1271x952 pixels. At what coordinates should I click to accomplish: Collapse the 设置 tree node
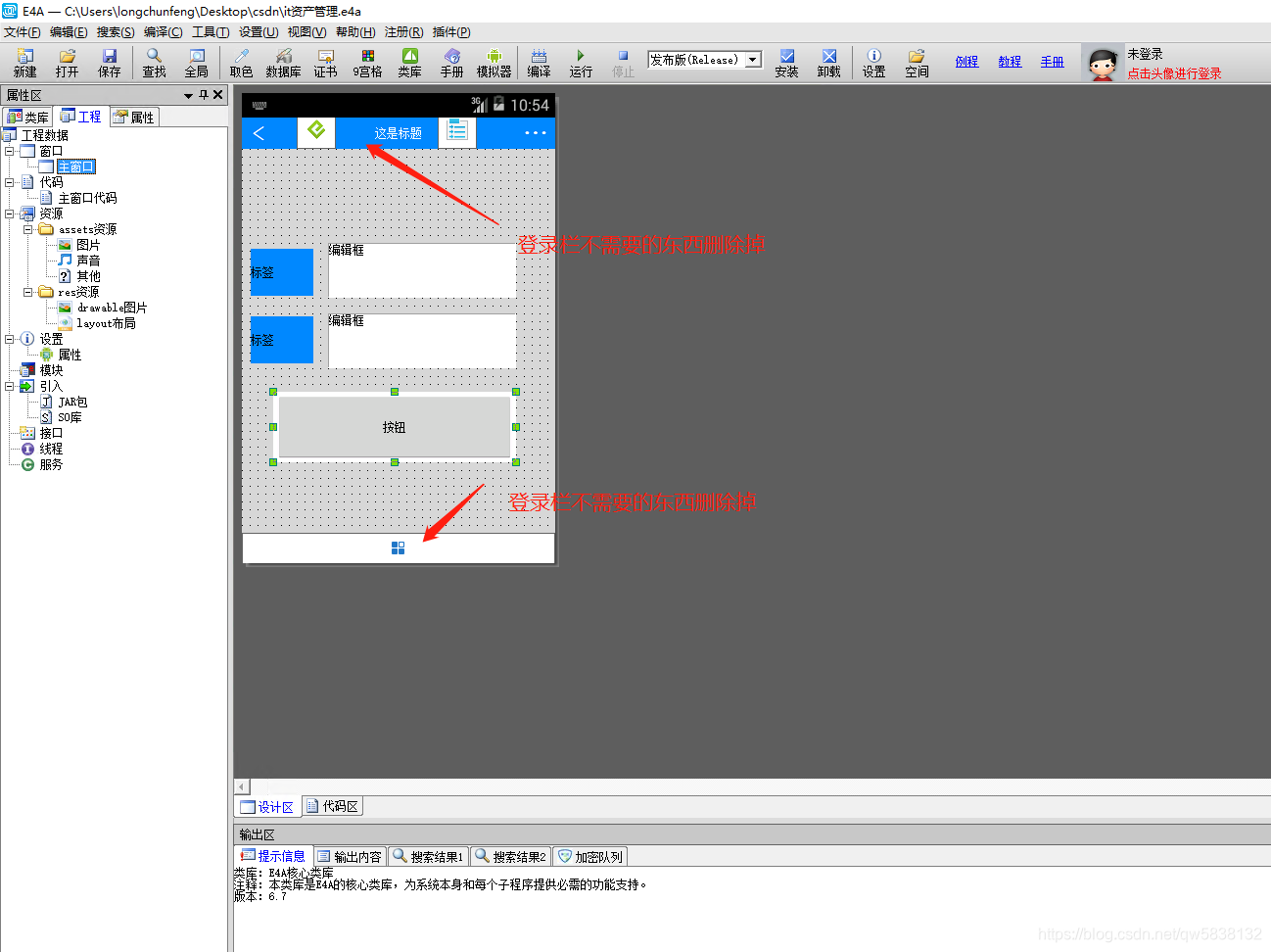point(9,339)
